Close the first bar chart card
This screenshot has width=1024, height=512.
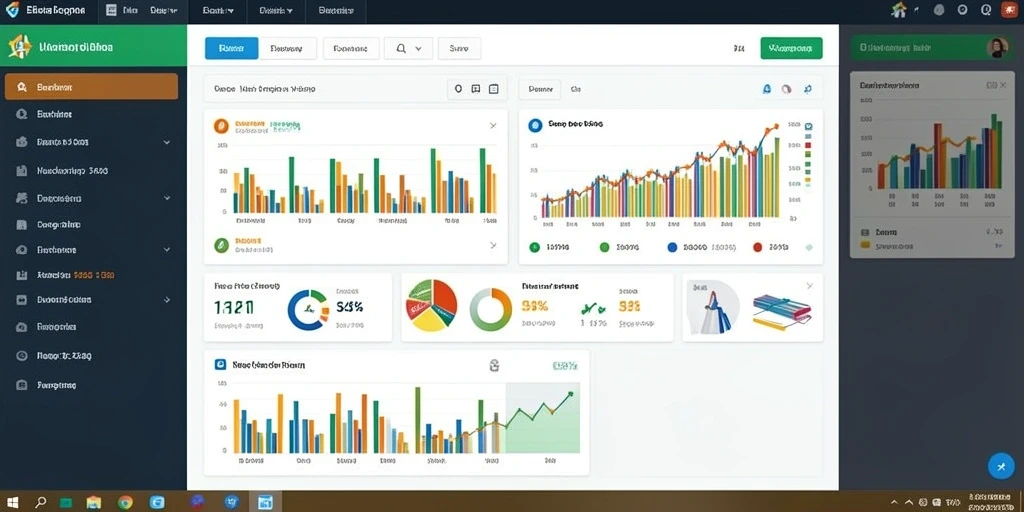click(493, 125)
